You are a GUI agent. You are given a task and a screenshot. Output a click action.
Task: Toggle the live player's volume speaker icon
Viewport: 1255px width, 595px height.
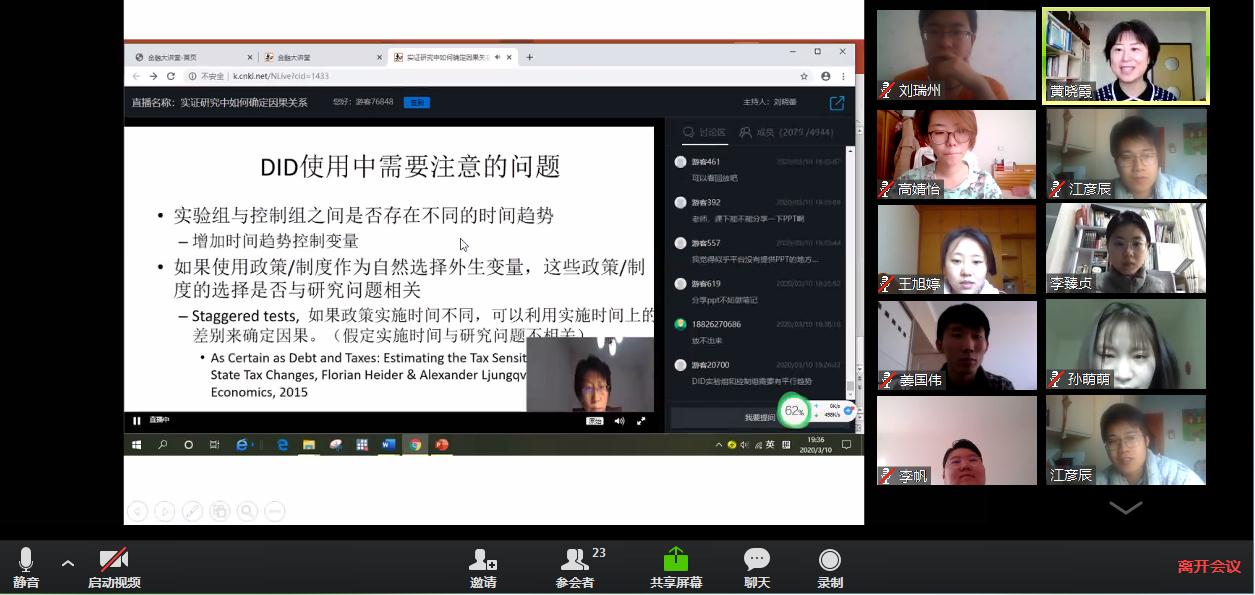(x=619, y=421)
